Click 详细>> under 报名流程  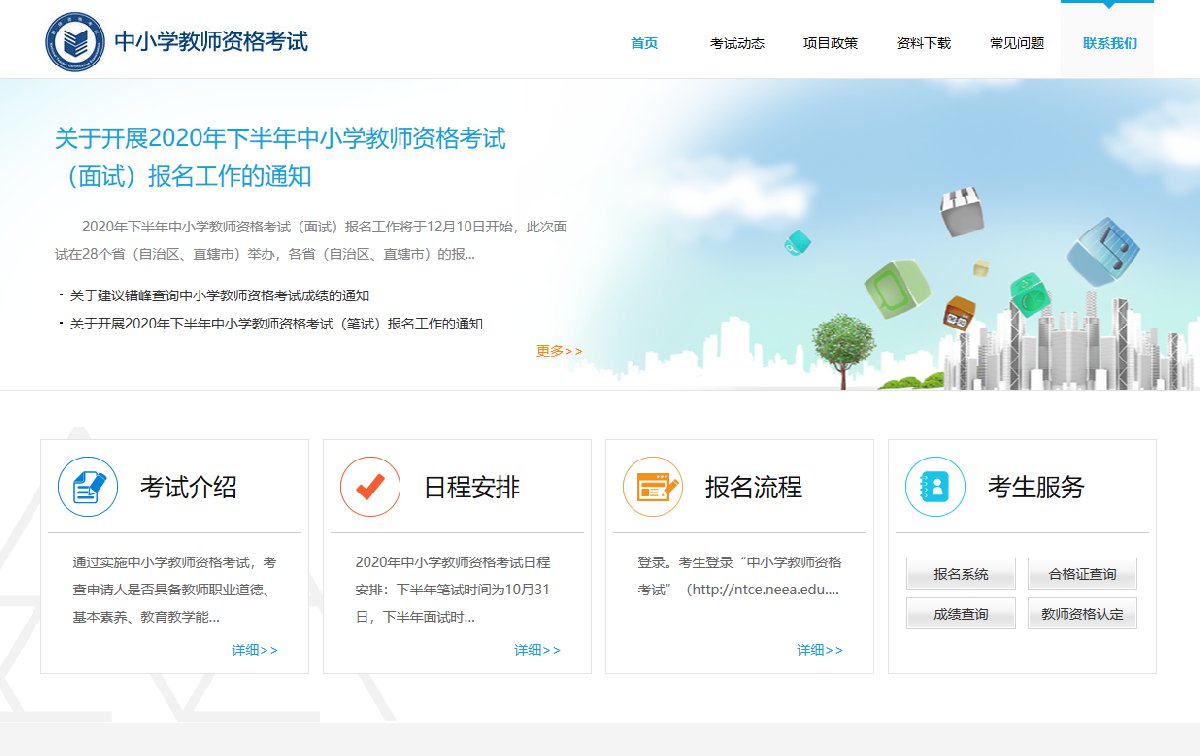(820, 650)
